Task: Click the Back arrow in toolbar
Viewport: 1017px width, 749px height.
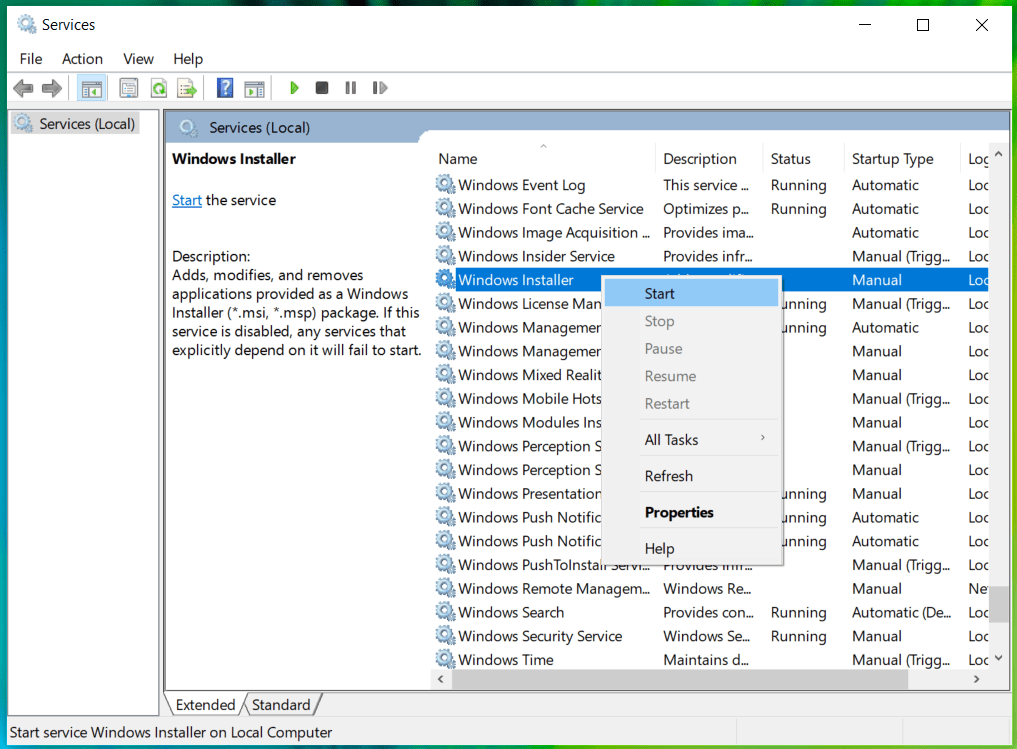Action: (x=23, y=88)
